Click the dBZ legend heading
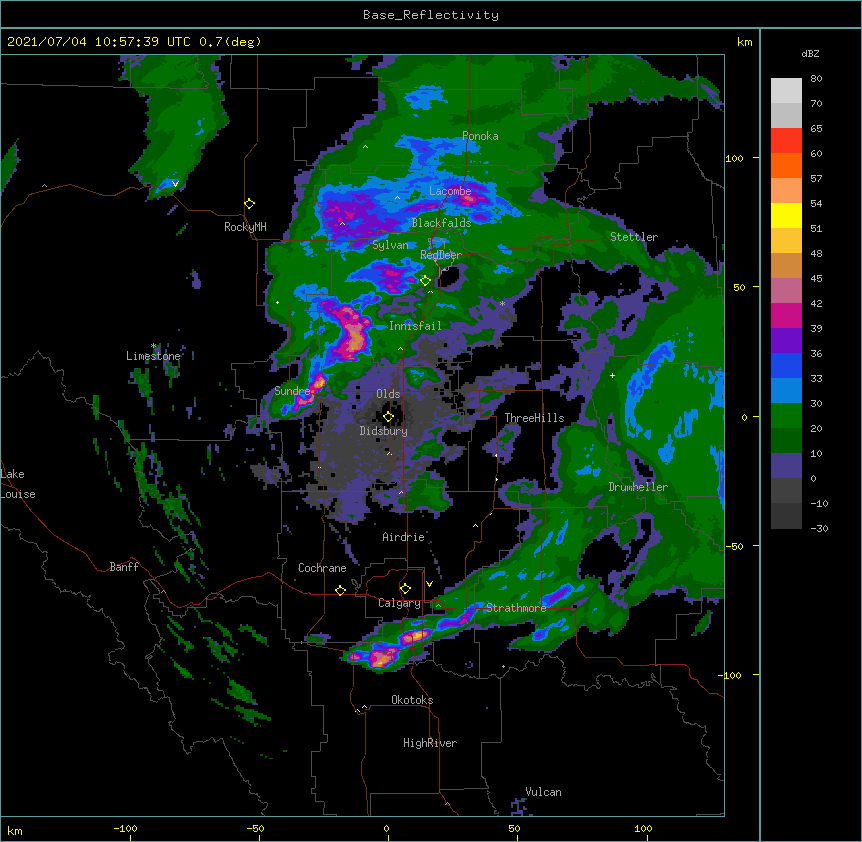The image size is (862, 842). click(810, 53)
